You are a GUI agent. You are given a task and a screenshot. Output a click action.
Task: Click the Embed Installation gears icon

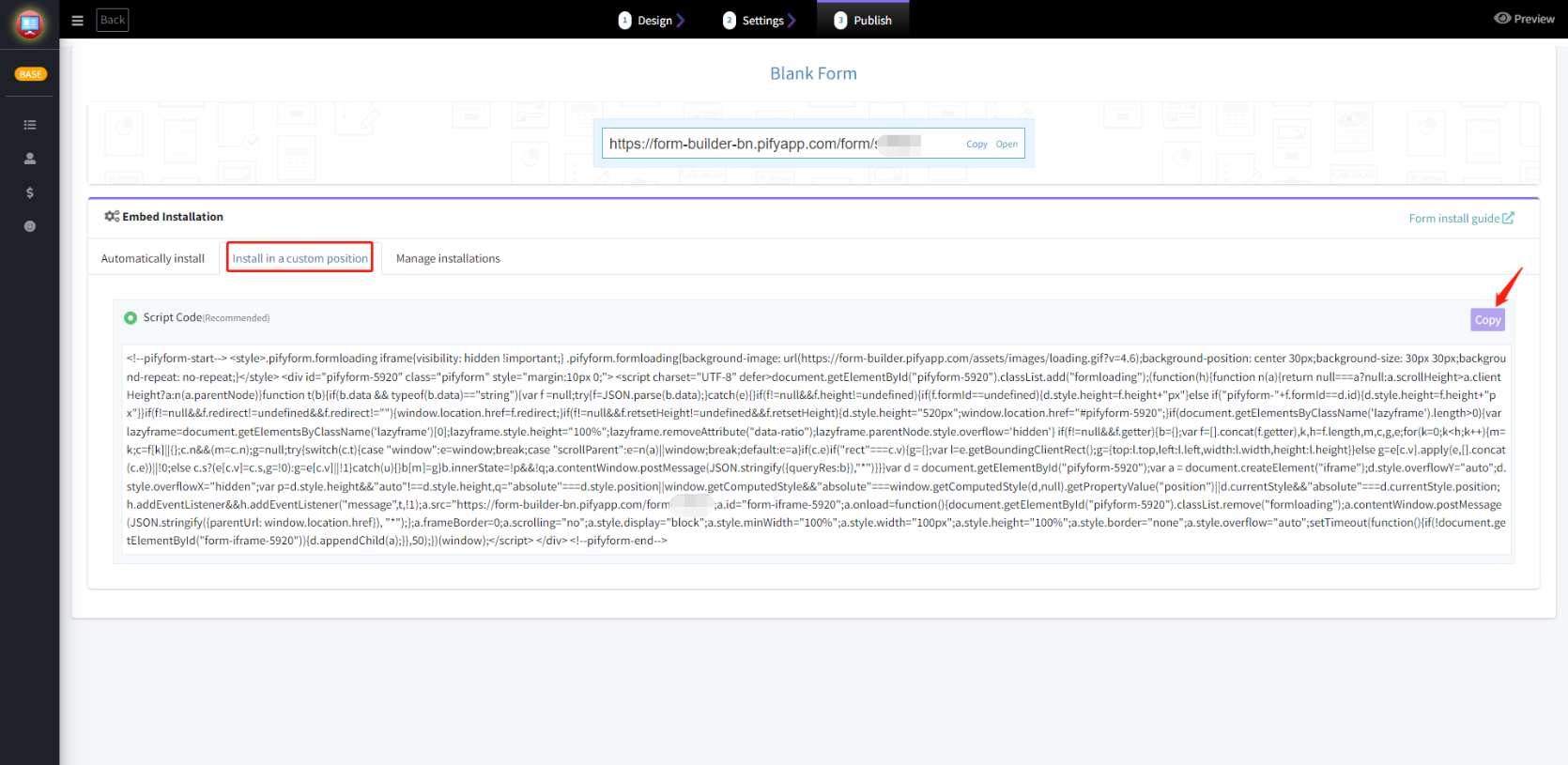pyautogui.click(x=112, y=217)
